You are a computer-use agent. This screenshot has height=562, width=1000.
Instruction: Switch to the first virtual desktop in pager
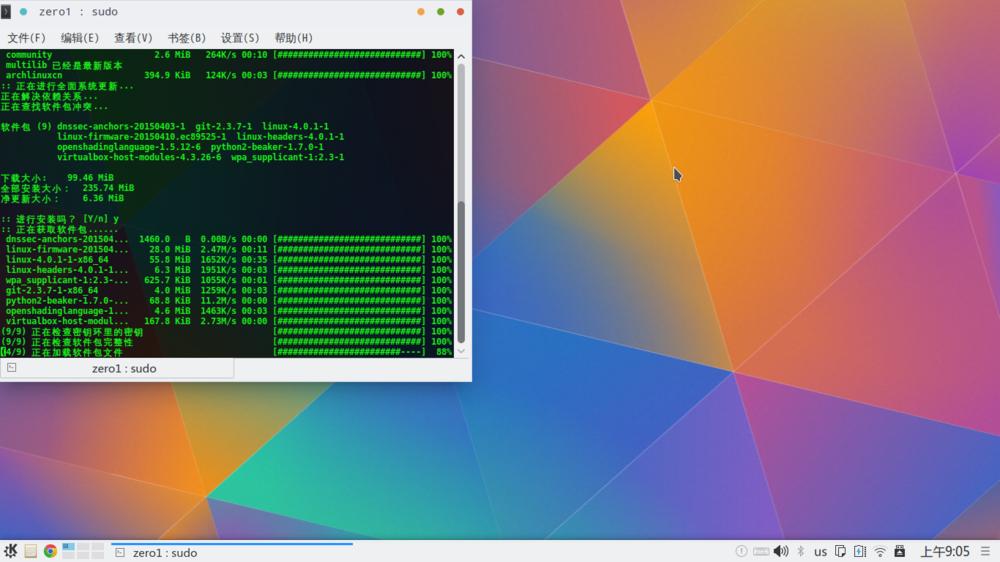(x=68, y=547)
